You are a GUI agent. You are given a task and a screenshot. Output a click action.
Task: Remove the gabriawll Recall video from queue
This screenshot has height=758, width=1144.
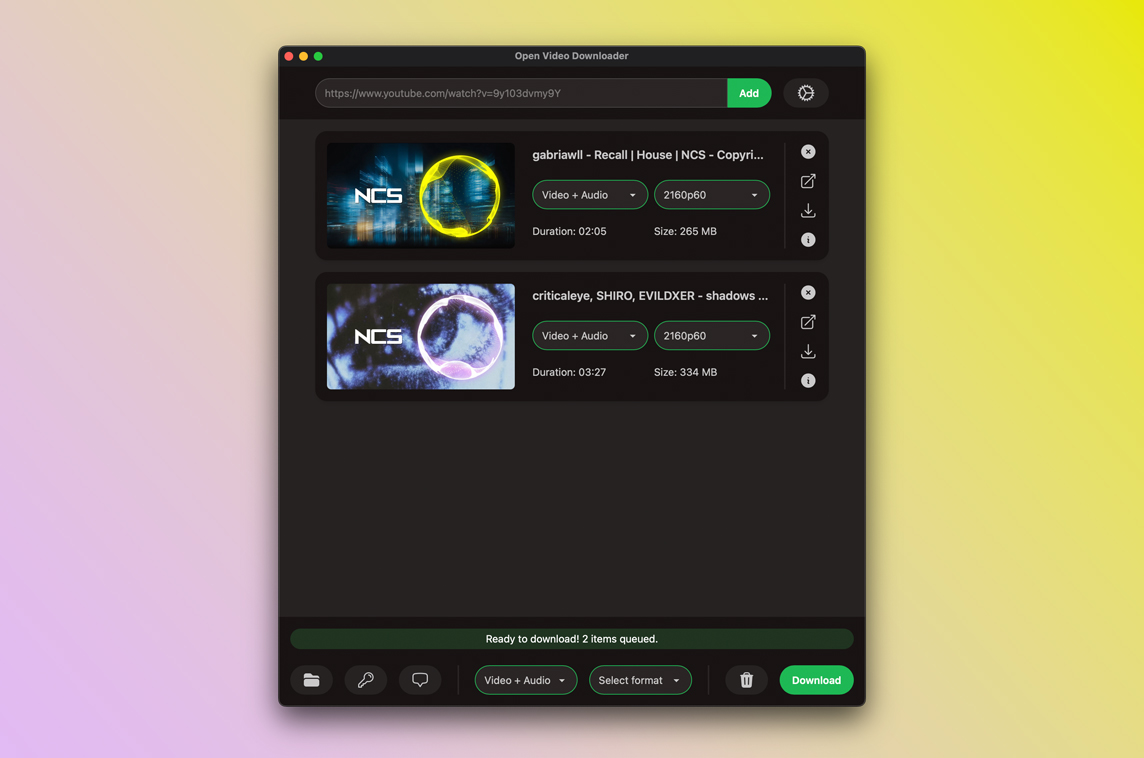click(x=808, y=152)
